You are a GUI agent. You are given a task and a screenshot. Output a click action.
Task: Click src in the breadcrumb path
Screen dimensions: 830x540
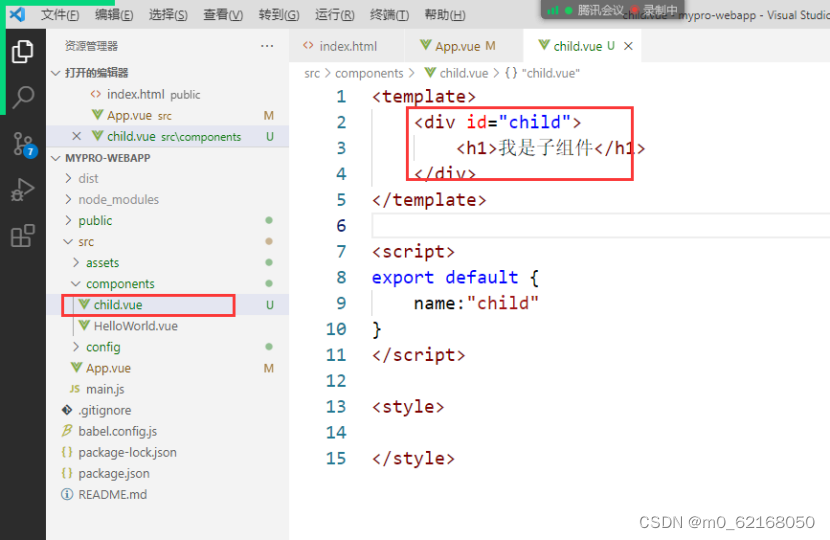coord(312,73)
